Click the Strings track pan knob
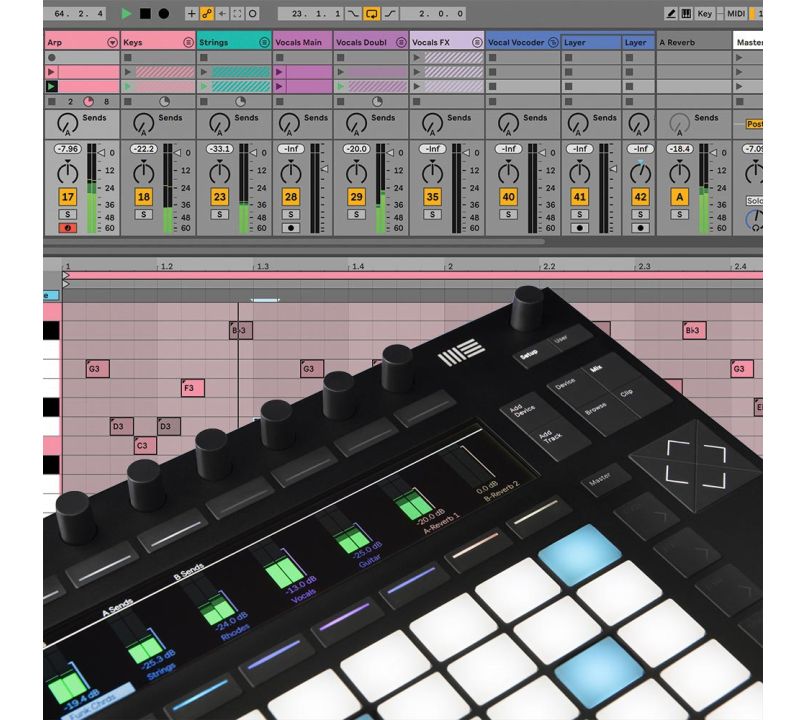The image size is (805, 720). pos(220,173)
